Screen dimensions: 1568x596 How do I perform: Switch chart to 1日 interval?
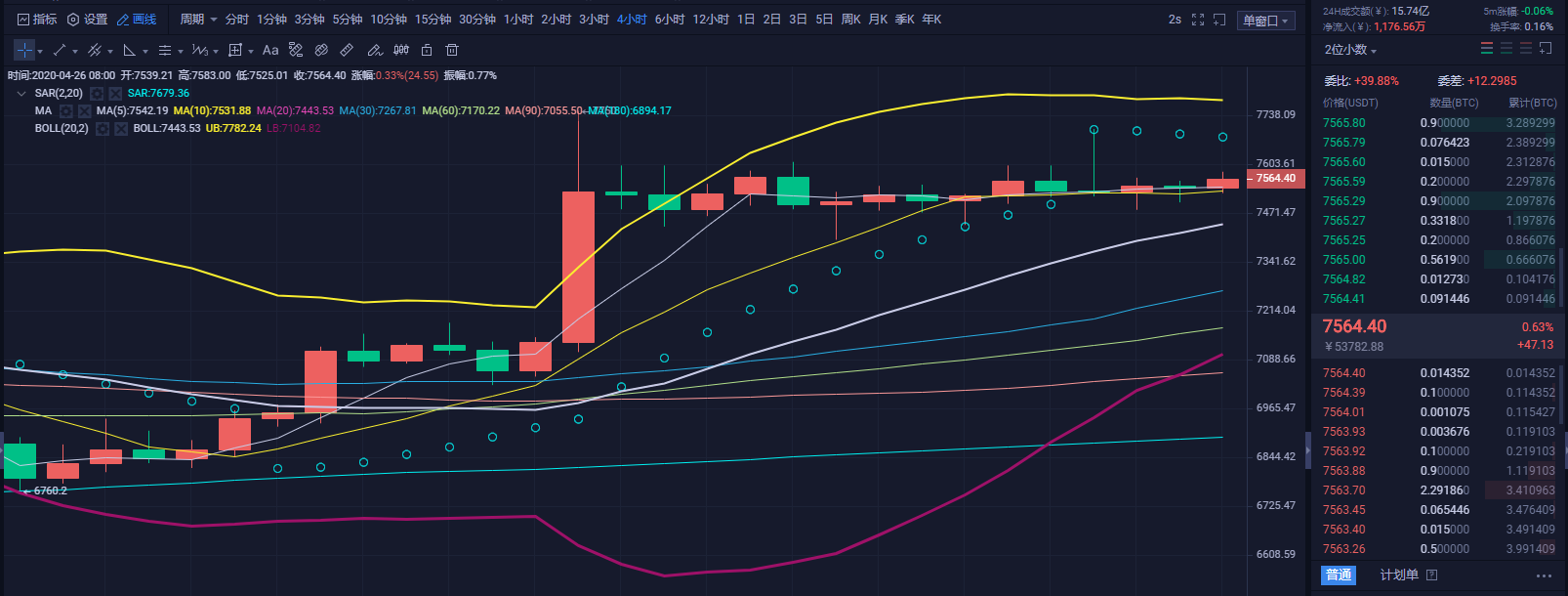pos(746,20)
